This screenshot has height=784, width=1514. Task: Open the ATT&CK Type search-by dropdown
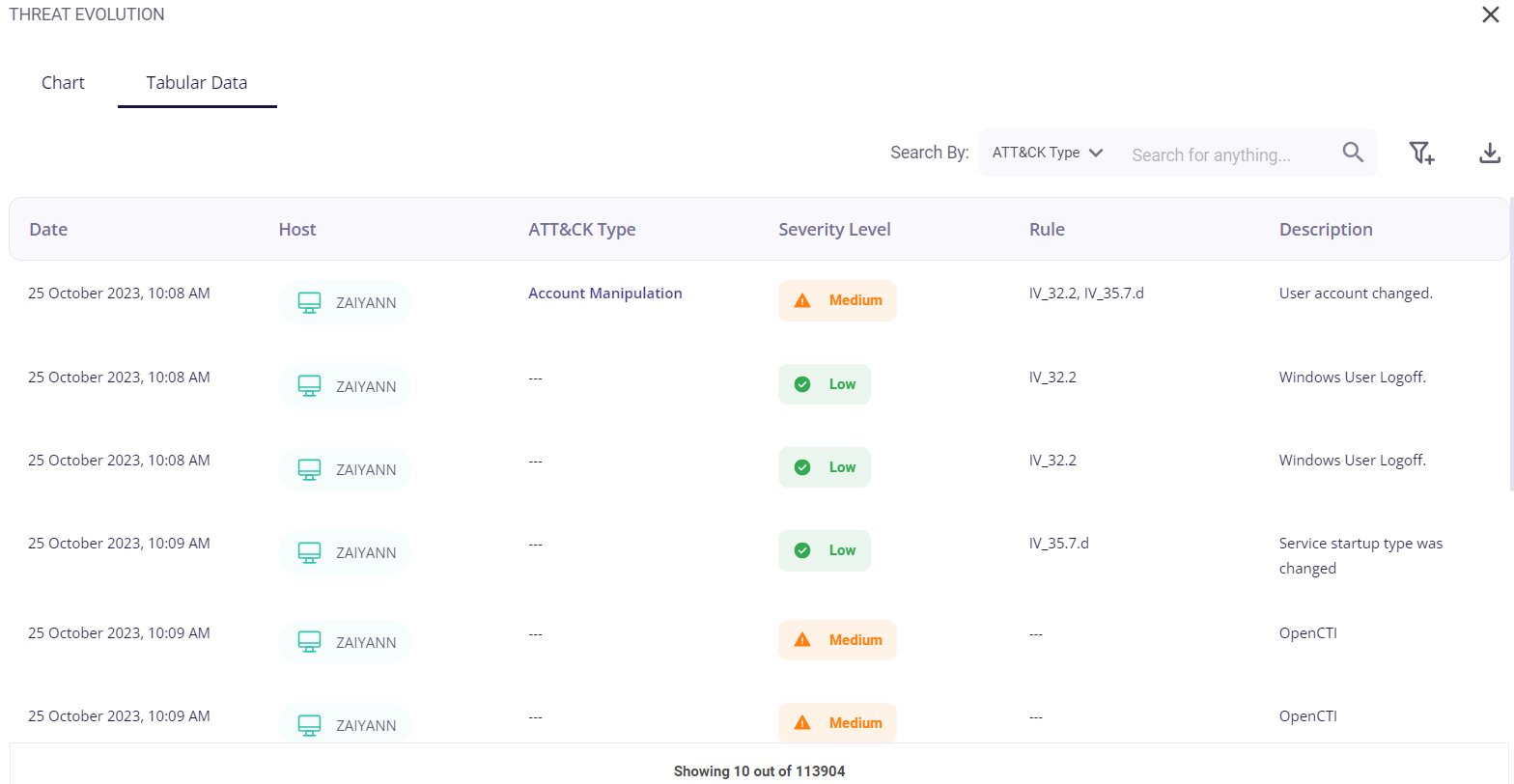[x=1048, y=153]
